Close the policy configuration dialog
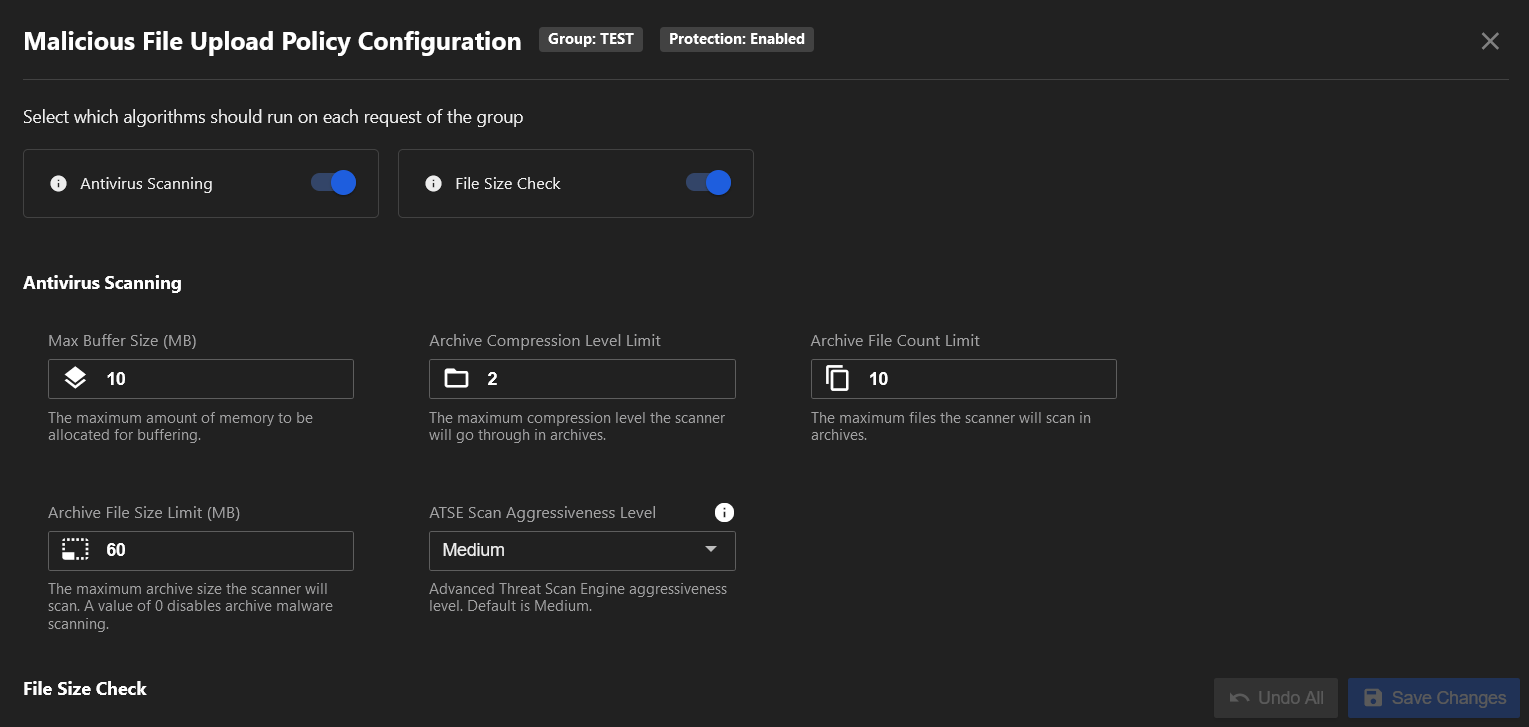Screen dimensions: 1529x727 (1490, 41)
